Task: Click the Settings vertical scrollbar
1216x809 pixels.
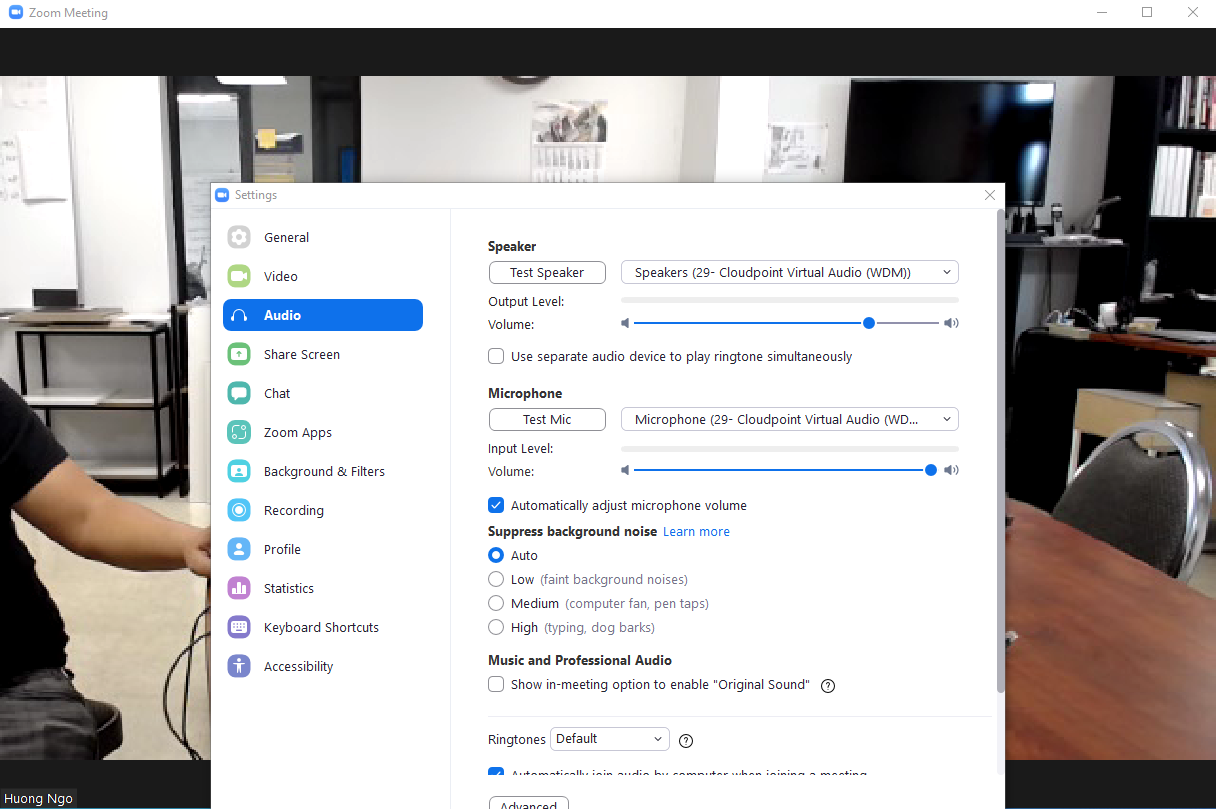Action: click(999, 450)
